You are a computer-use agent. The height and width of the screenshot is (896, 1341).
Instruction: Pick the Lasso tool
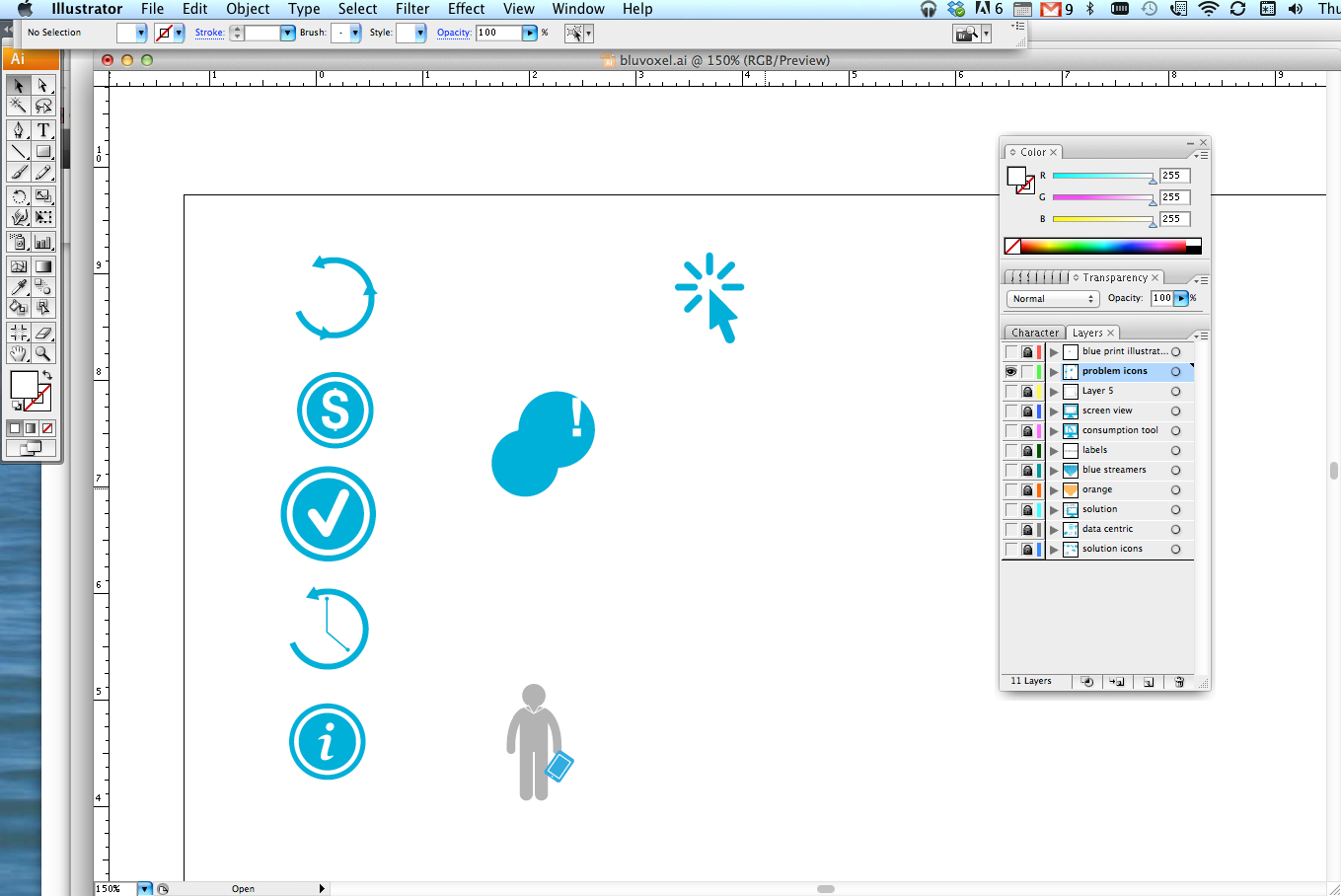point(43,106)
